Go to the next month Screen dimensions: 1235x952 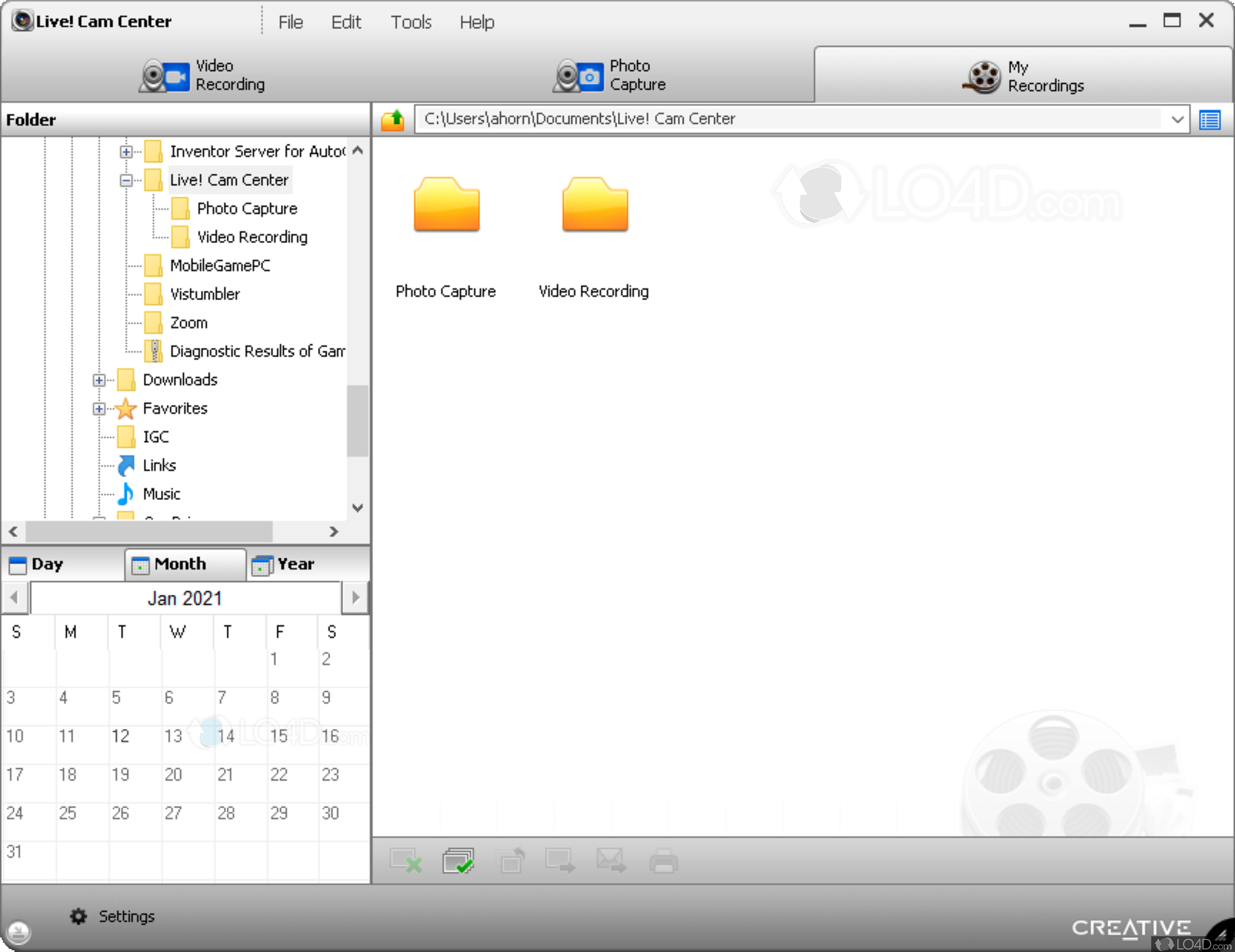click(356, 598)
